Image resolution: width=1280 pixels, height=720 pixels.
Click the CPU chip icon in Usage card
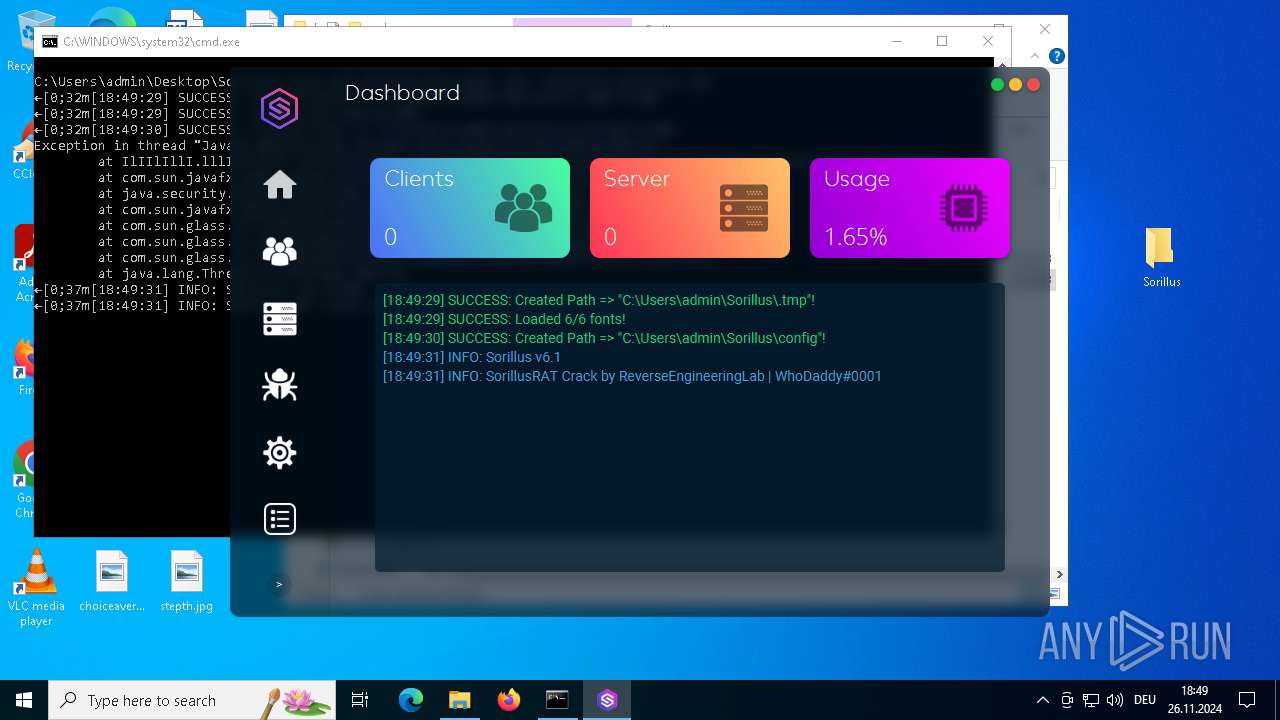tap(964, 208)
